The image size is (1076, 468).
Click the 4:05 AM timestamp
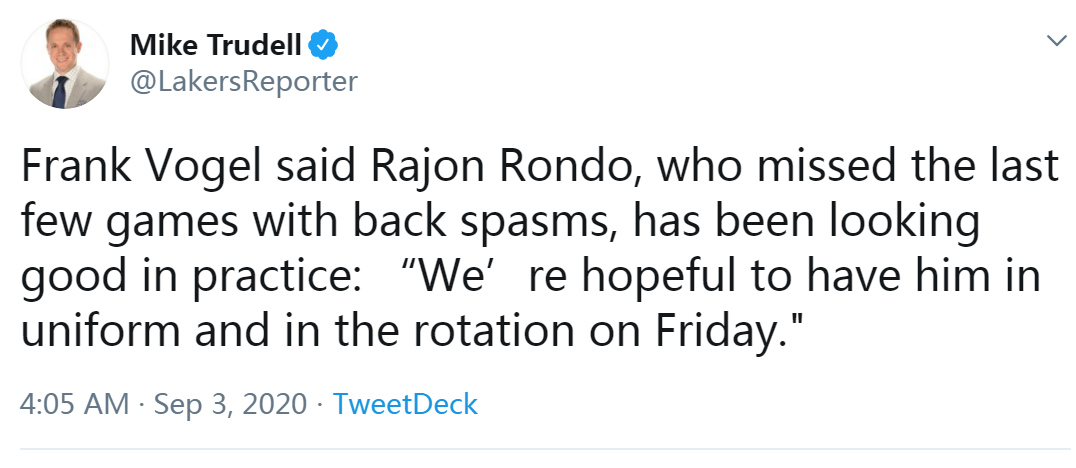pyautogui.click(x=75, y=404)
